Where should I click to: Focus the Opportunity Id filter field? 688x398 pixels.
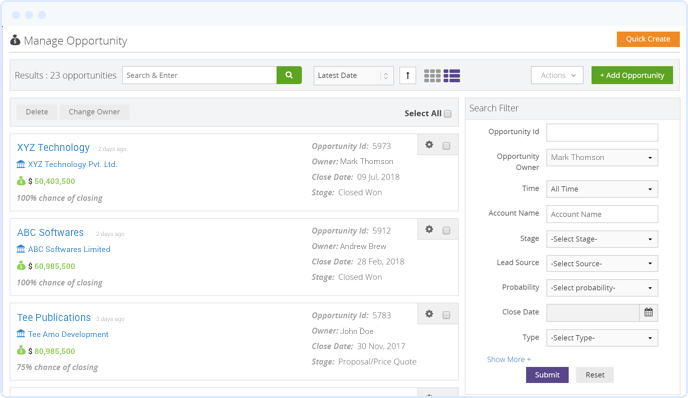click(602, 133)
